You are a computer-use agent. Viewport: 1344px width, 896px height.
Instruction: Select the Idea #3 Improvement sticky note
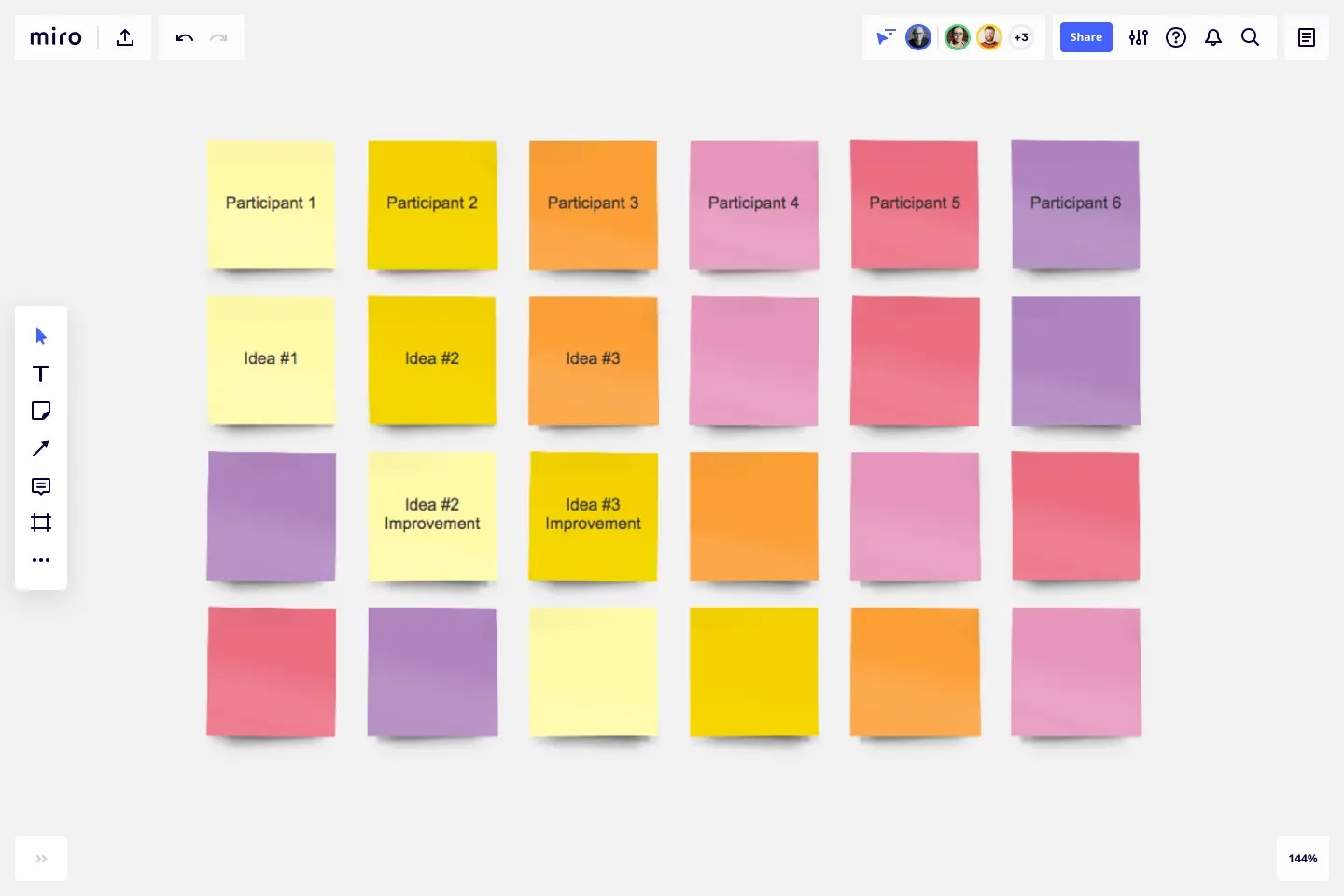(x=593, y=516)
